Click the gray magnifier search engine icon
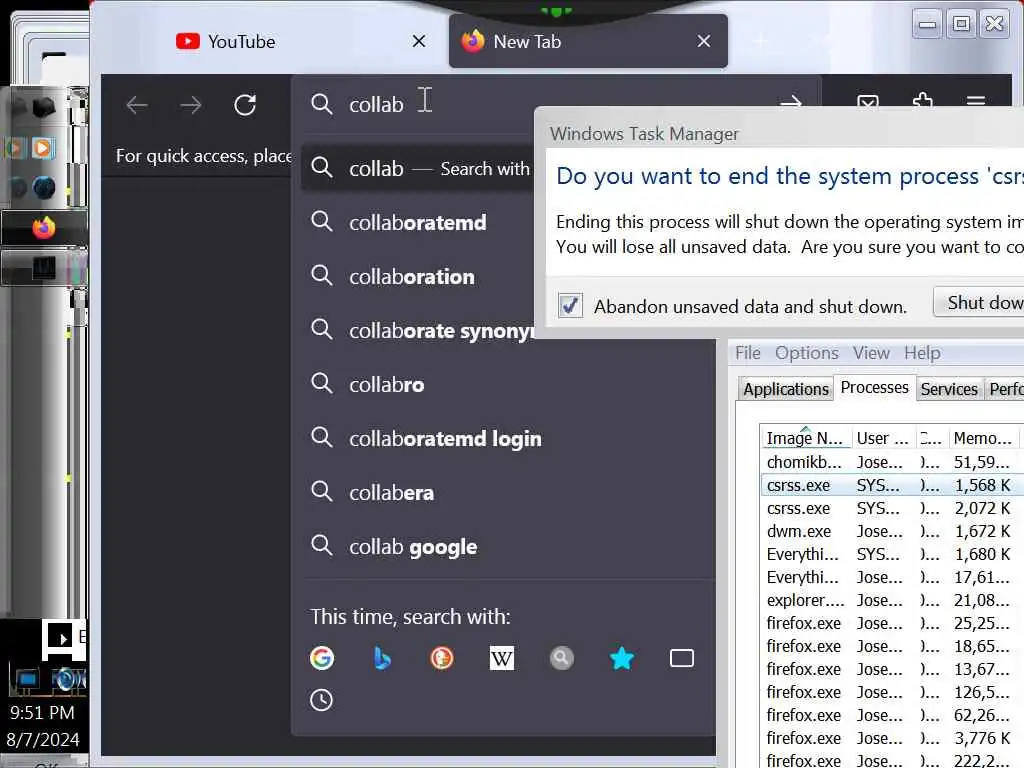The height and width of the screenshot is (768, 1024). click(x=562, y=658)
